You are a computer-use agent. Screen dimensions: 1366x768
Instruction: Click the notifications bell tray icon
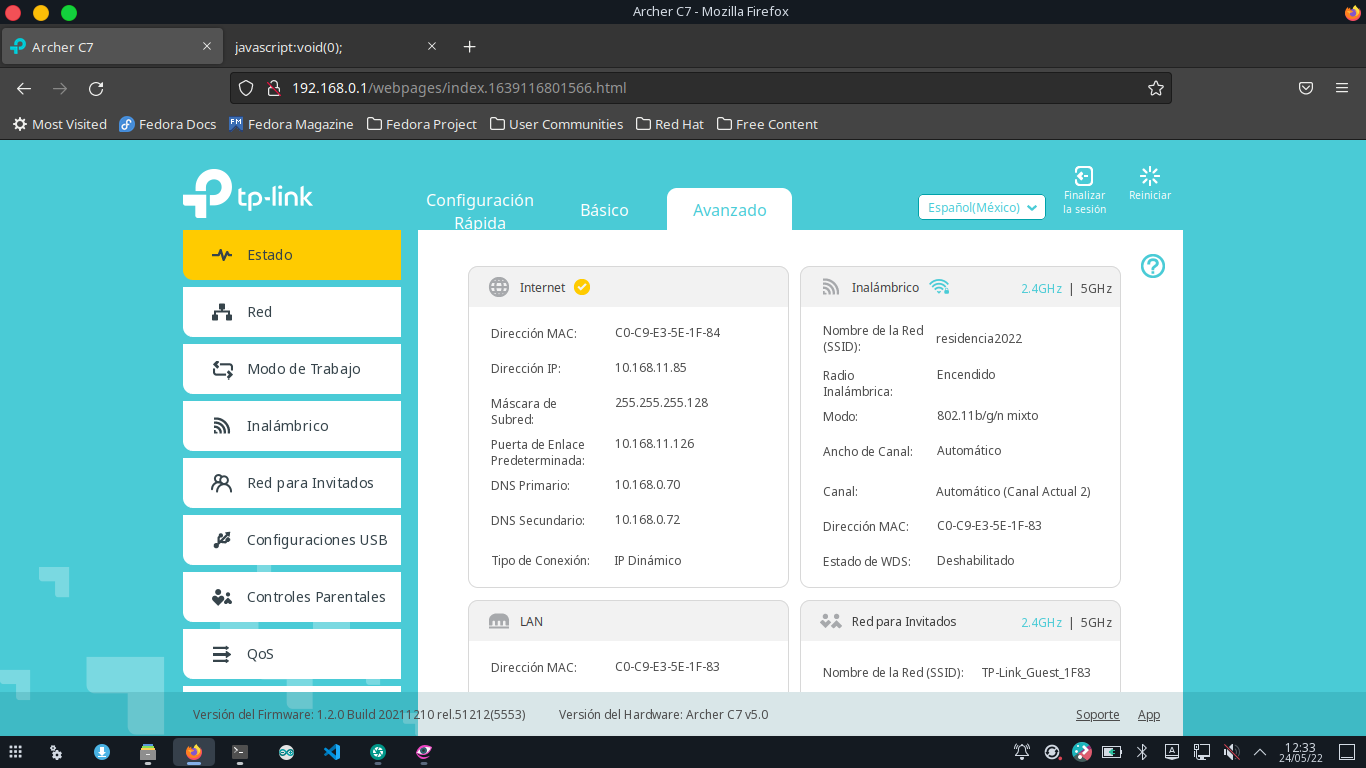(1022, 751)
